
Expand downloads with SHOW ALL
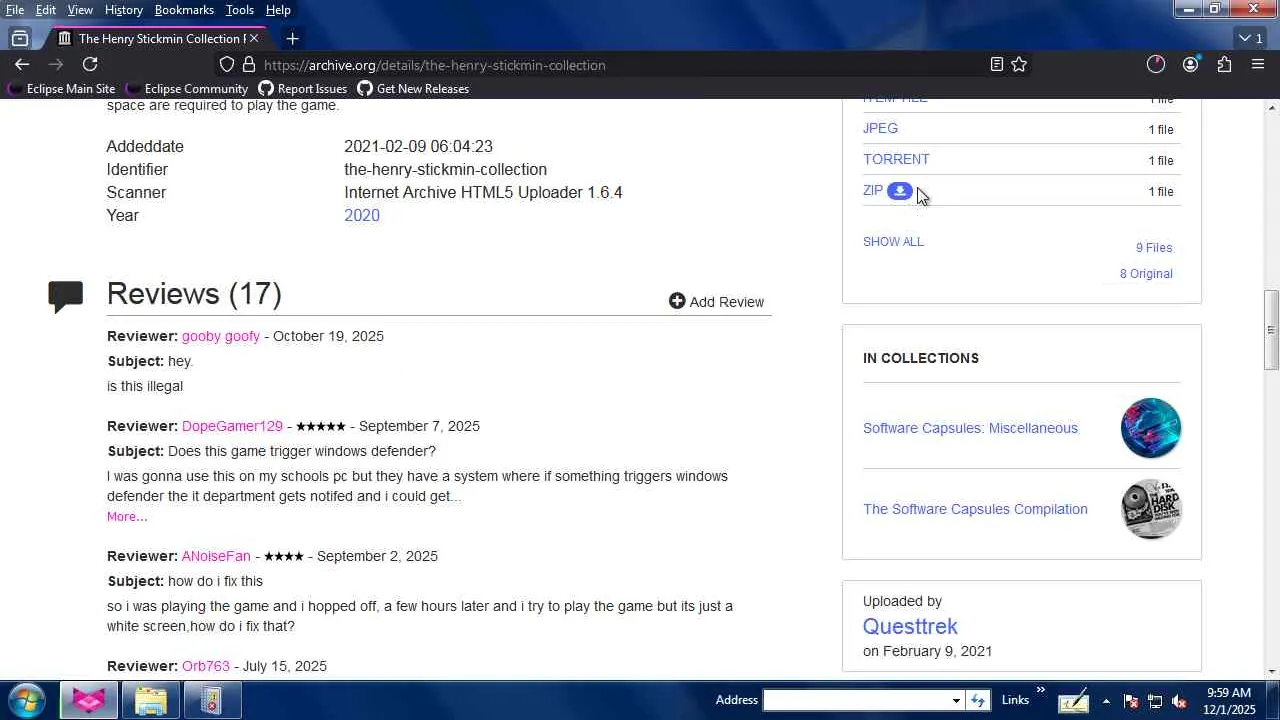coord(893,241)
